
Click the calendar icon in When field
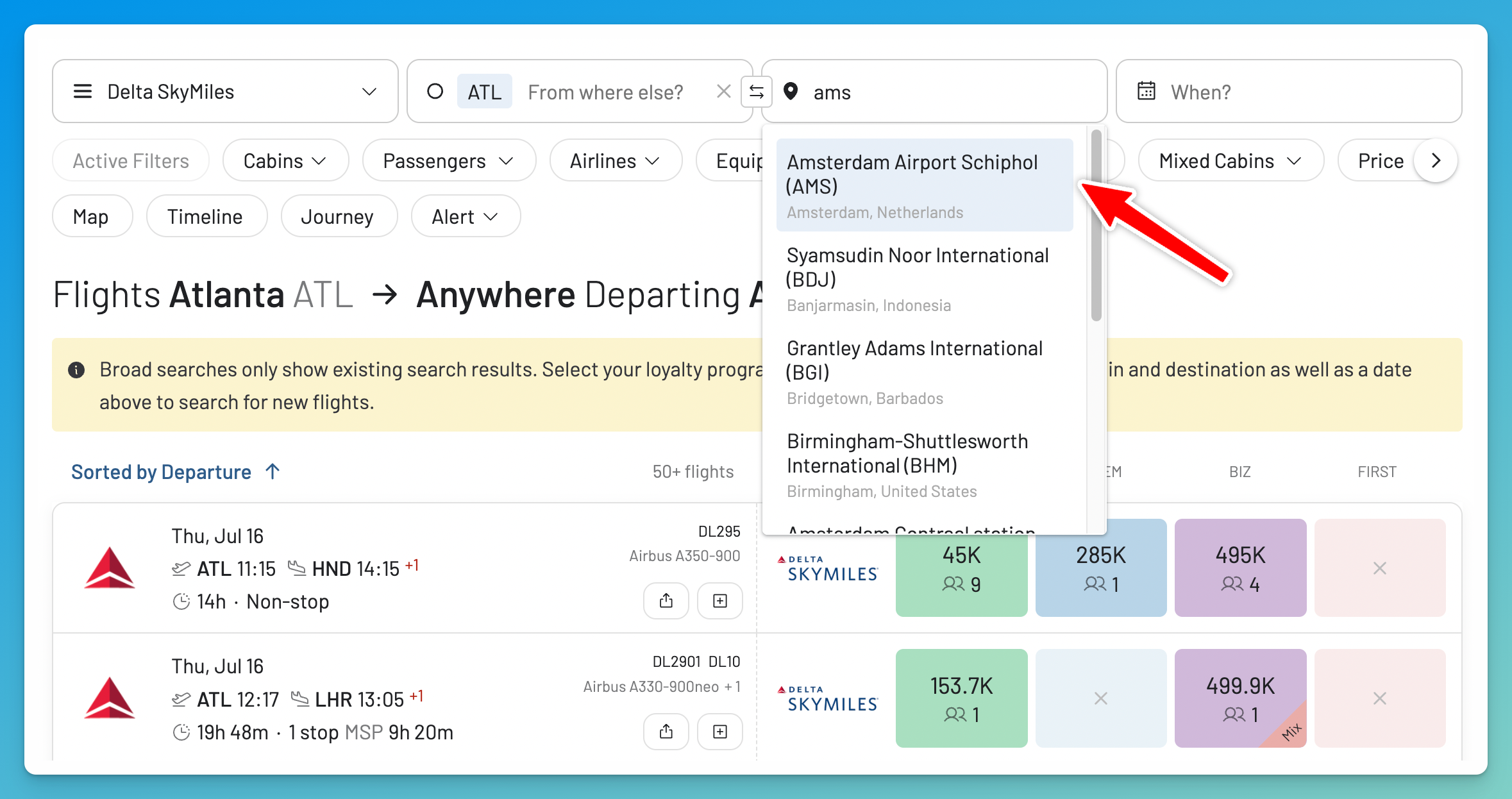[x=1147, y=91]
